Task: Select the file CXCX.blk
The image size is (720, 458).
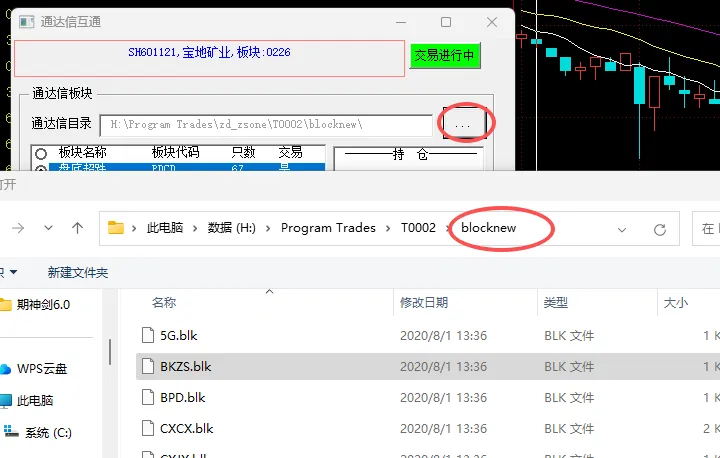Action: point(186,429)
